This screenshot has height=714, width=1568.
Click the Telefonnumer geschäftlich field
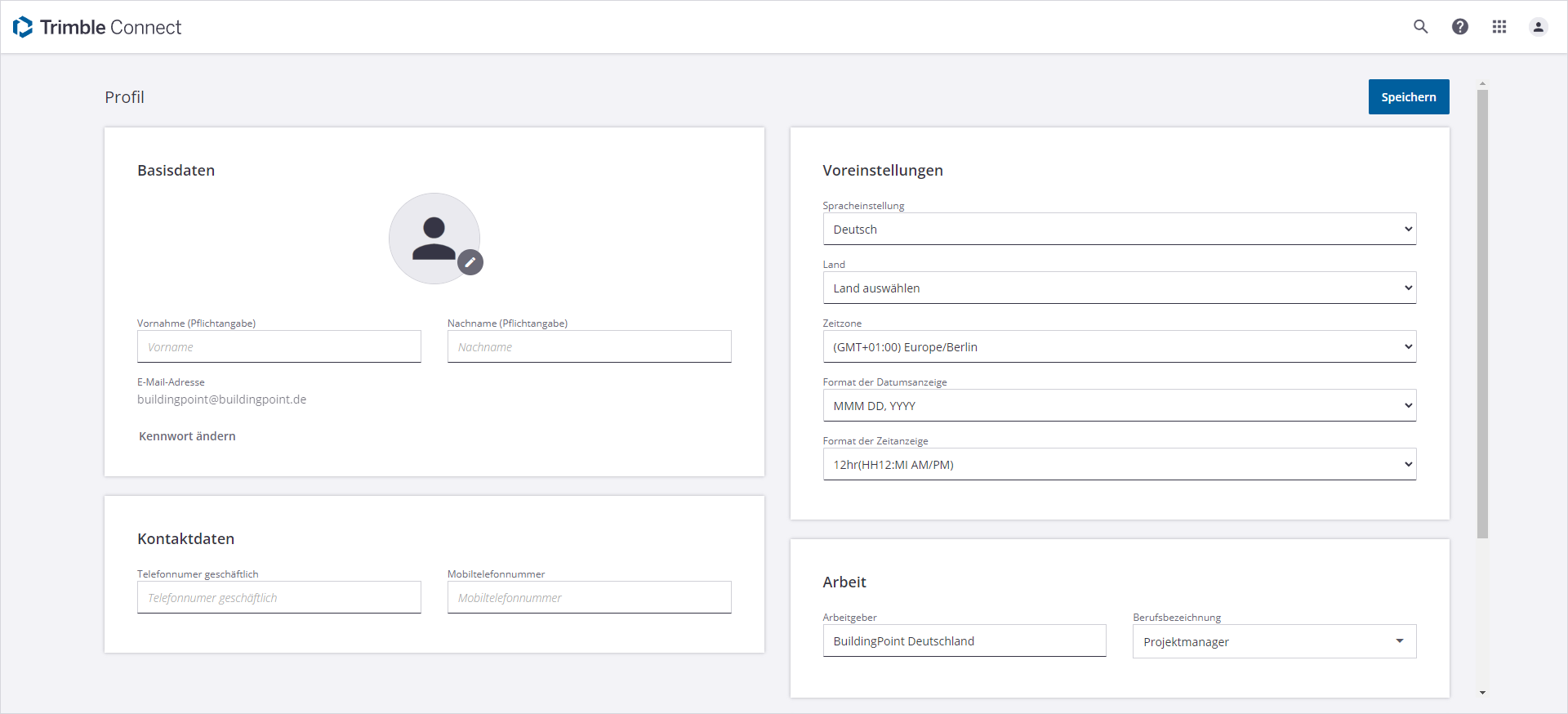click(279, 598)
